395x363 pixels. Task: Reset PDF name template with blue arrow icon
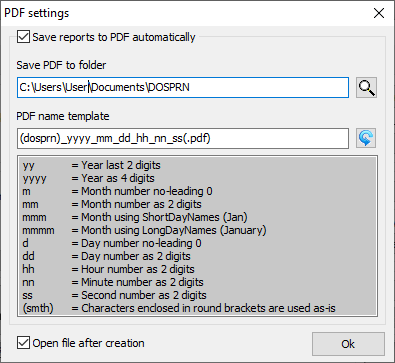pos(366,138)
